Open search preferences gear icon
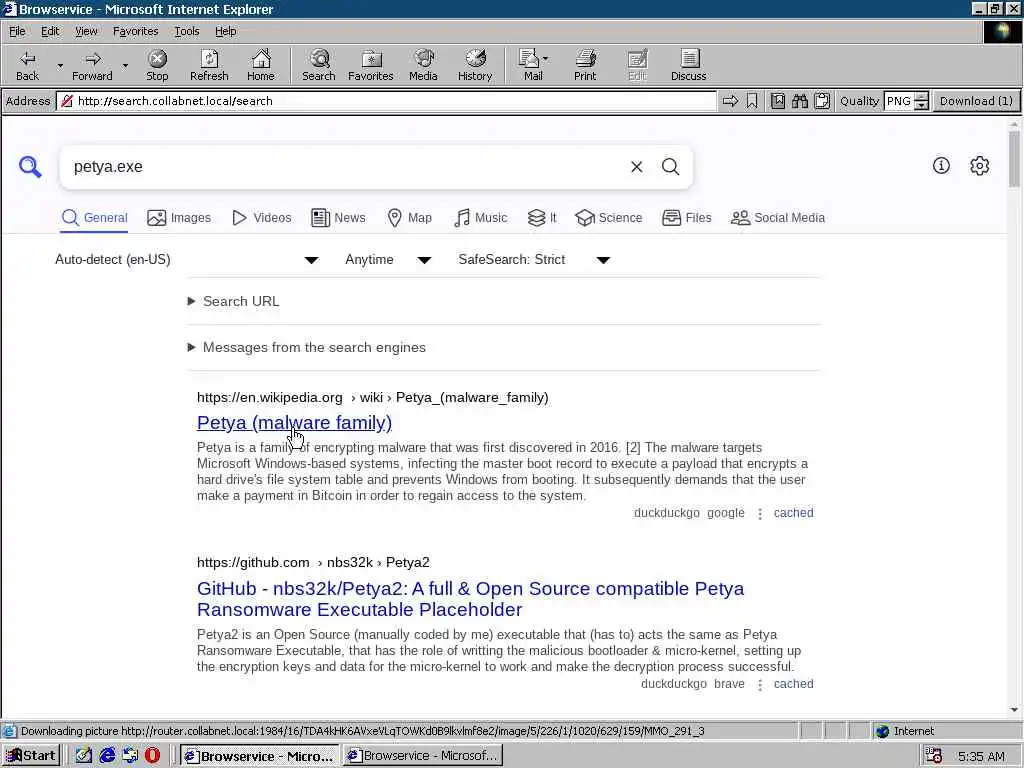Screen dimensions: 1024x768 pyautogui.click(x=980, y=166)
